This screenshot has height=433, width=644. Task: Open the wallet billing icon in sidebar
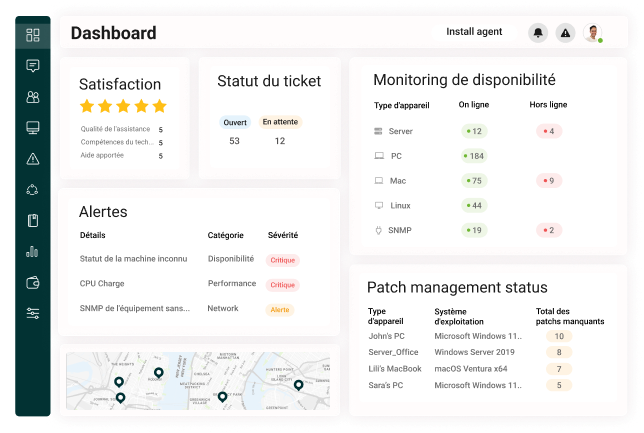tap(33, 283)
